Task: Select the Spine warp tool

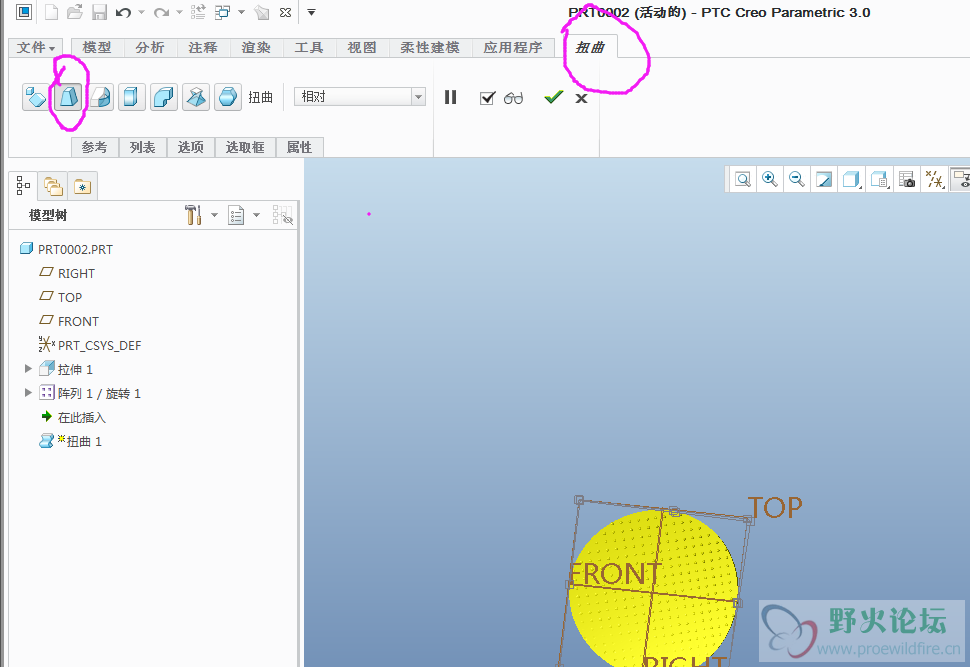Action: pyautogui.click(x=100, y=97)
